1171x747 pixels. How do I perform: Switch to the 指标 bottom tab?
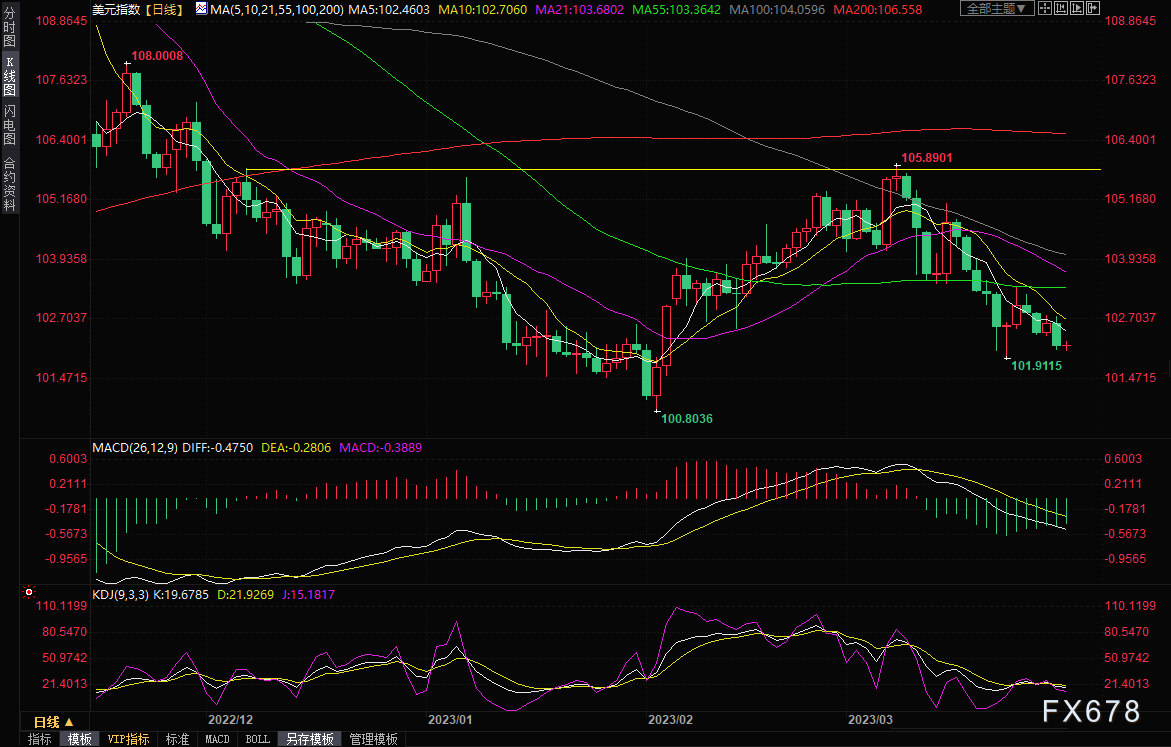click(40, 739)
